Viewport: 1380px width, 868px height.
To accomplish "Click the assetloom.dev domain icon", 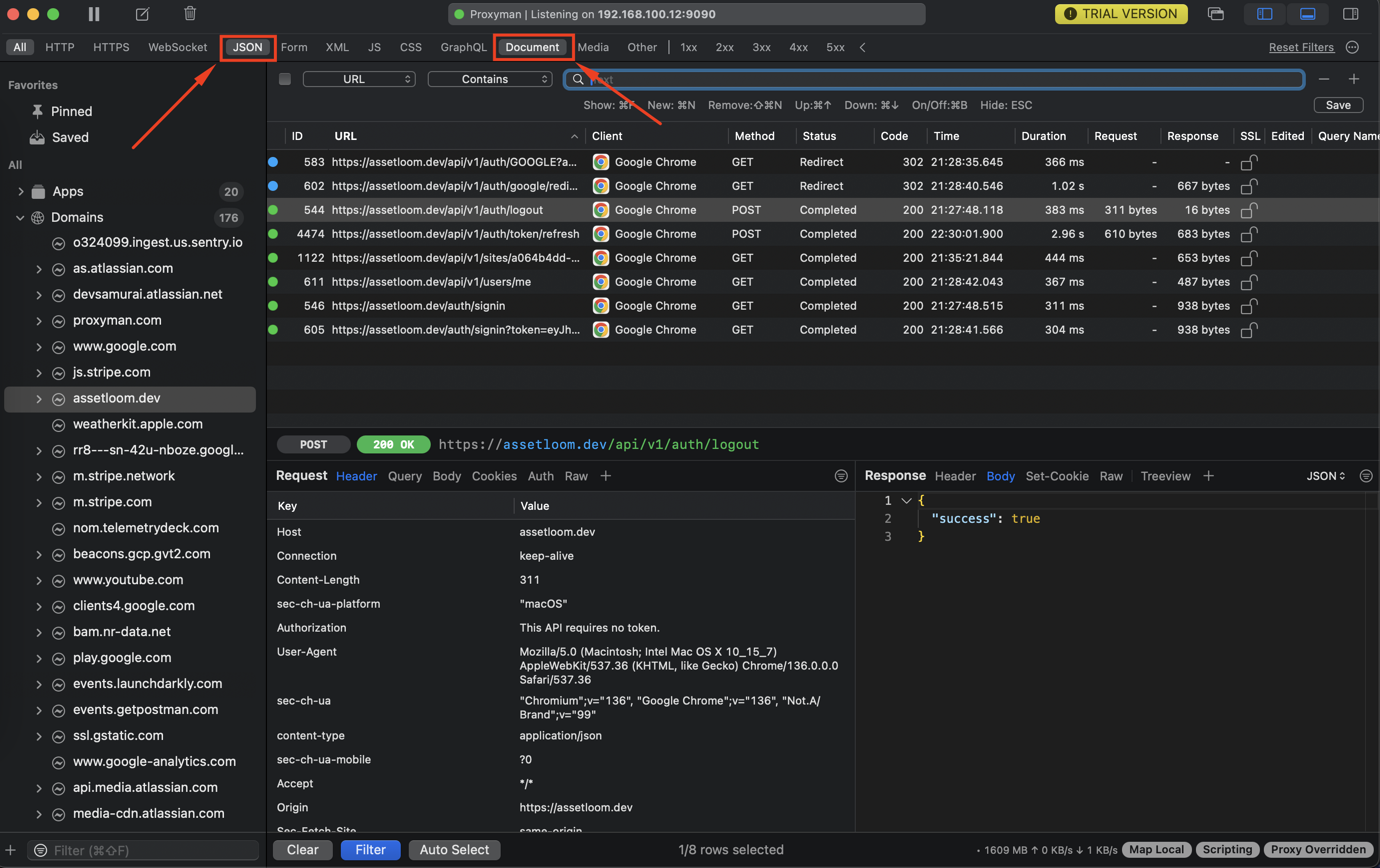I will point(59,399).
